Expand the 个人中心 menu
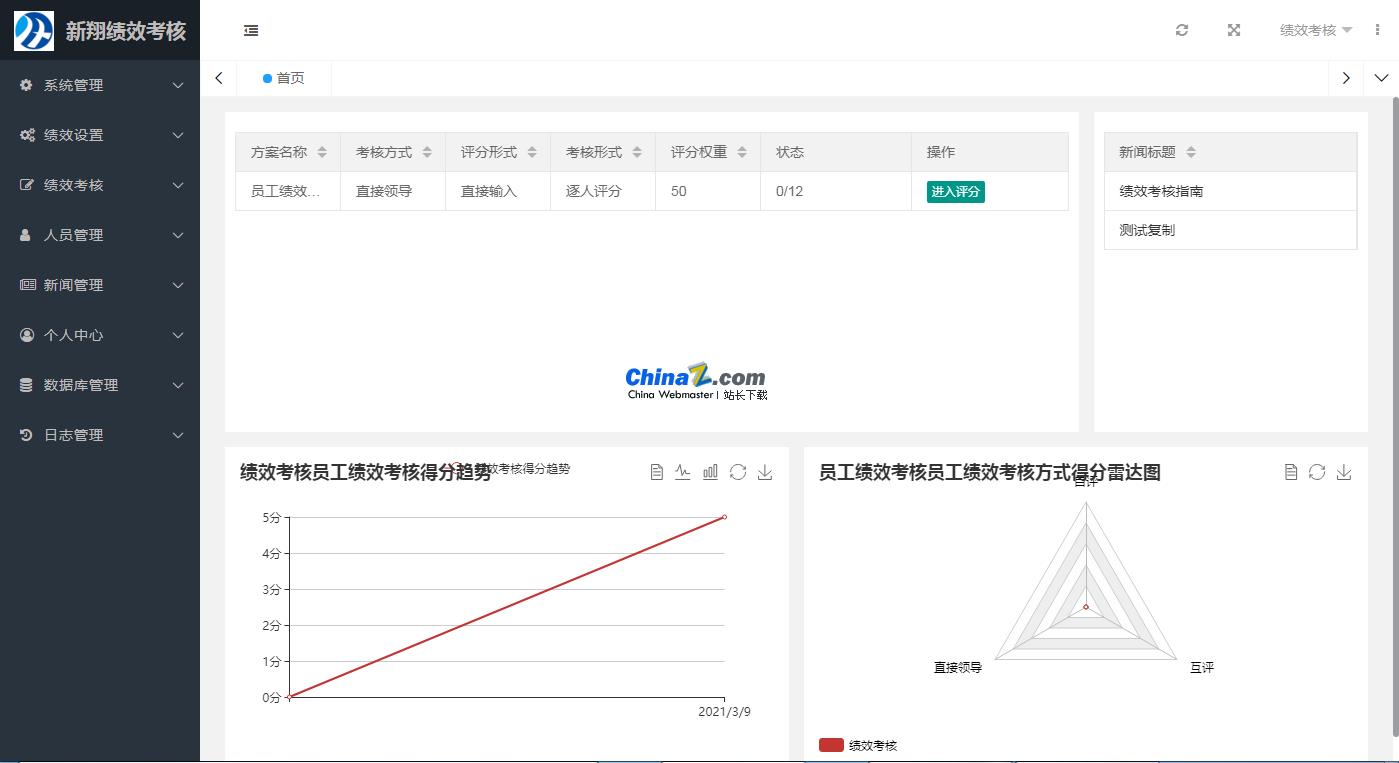Image resolution: width=1399 pixels, height=763 pixels. coord(100,335)
